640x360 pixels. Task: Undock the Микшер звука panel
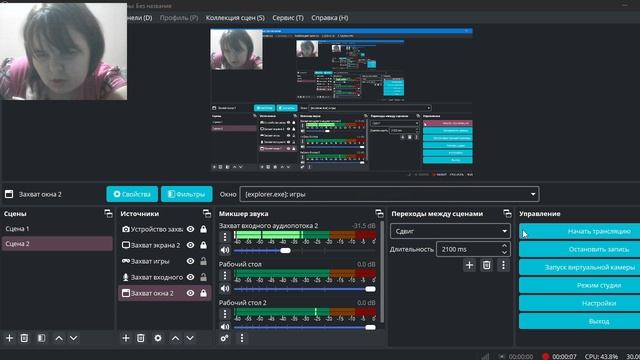click(x=379, y=213)
